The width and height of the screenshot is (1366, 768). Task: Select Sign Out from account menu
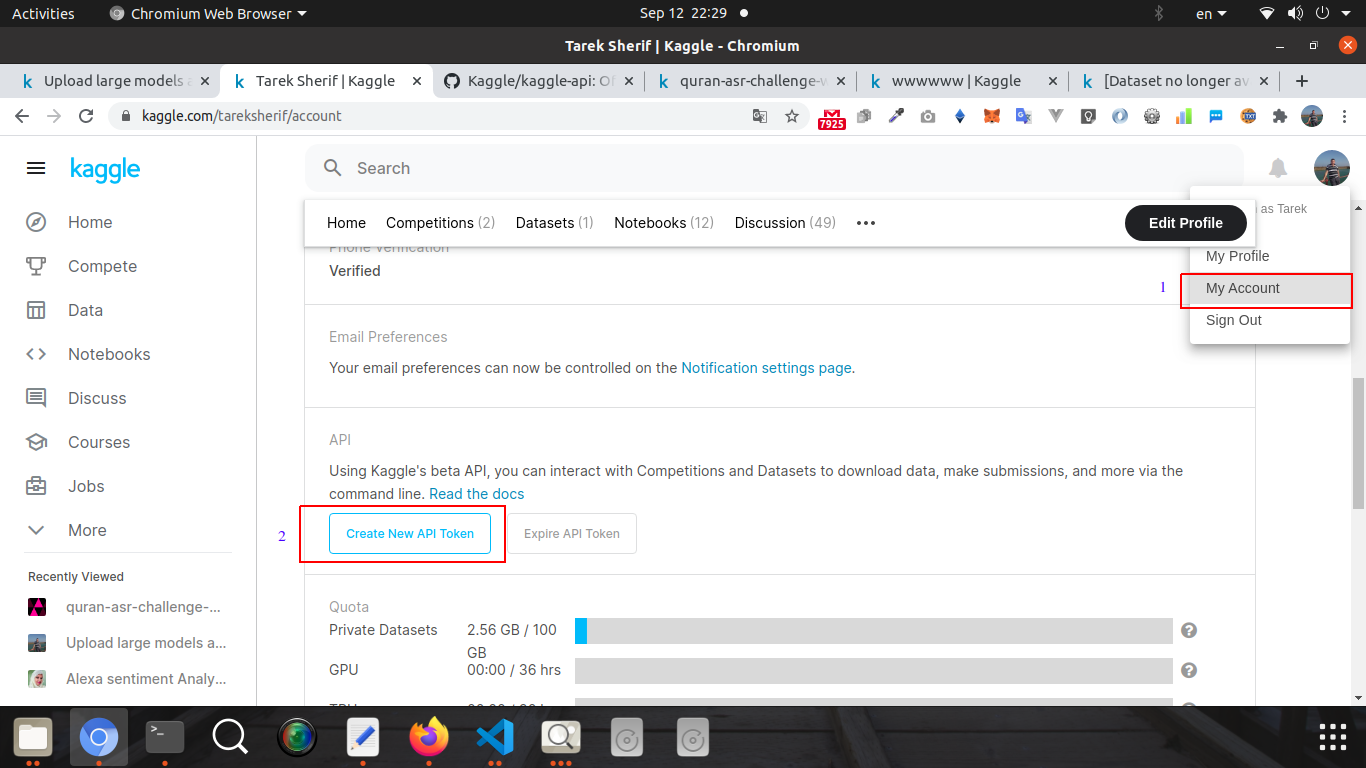1270,320
